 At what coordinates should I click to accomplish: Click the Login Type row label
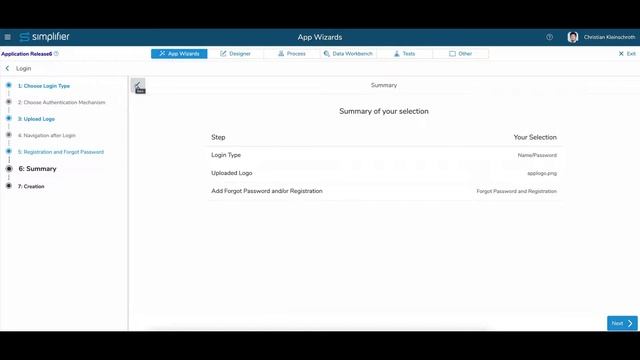(226, 155)
